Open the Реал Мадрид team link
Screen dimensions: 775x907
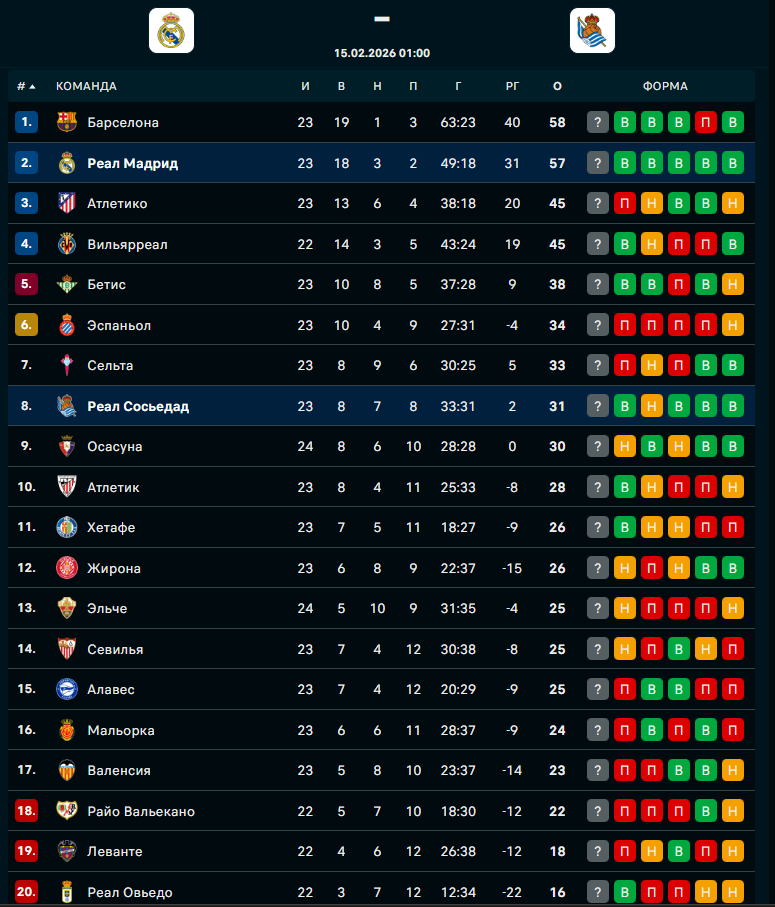pos(132,163)
